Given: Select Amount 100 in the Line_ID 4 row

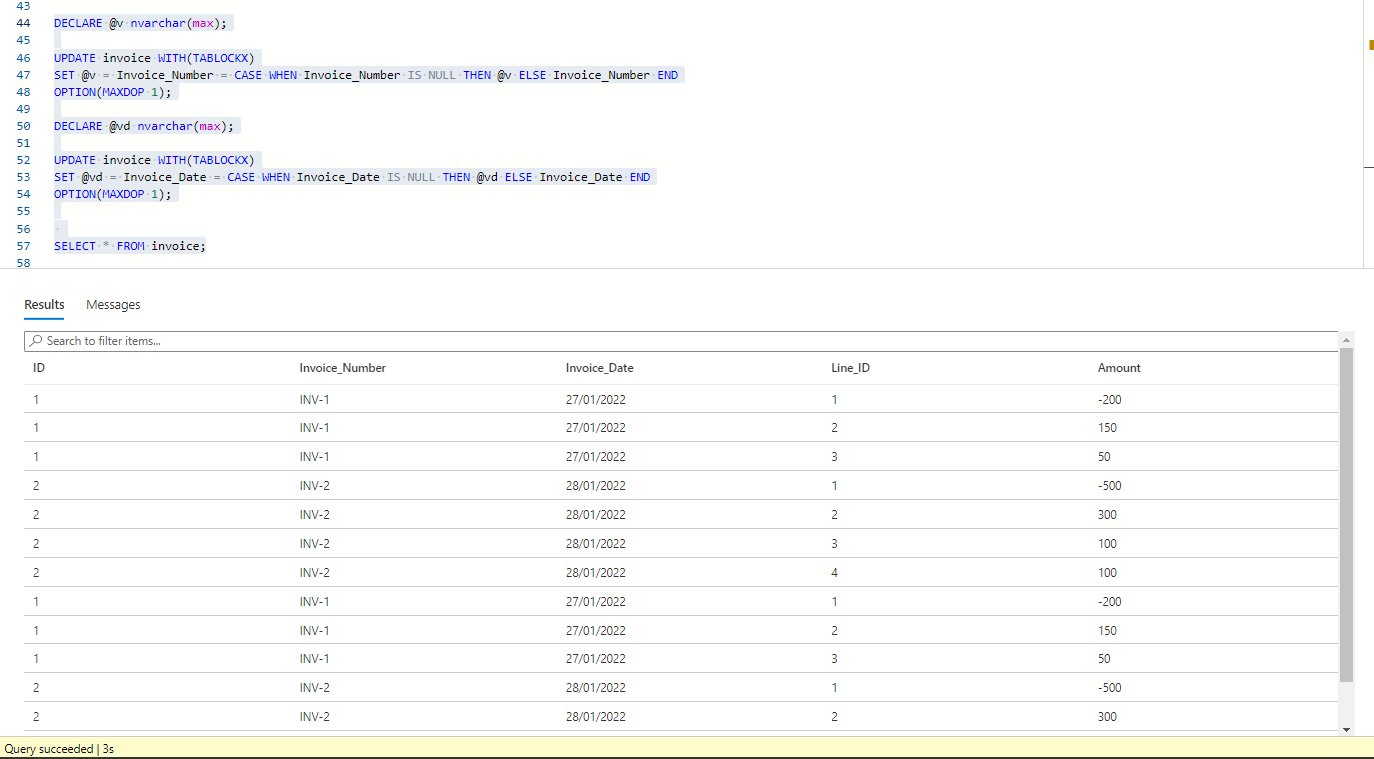Looking at the screenshot, I should [x=1107, y=573].
